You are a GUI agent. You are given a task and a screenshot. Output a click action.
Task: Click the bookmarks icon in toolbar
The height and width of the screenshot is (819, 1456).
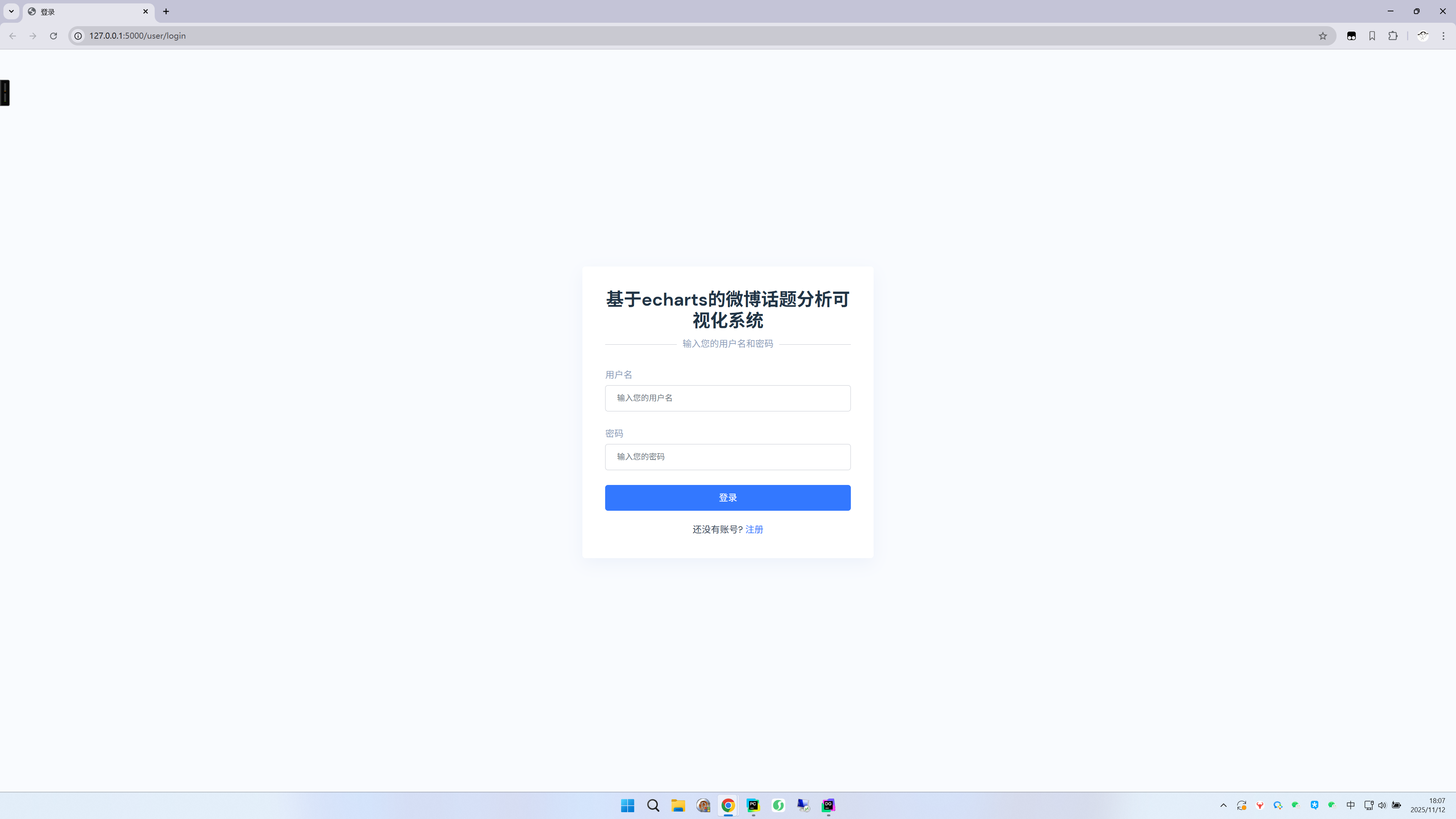pyautogui.click(x=1372, y=36)
